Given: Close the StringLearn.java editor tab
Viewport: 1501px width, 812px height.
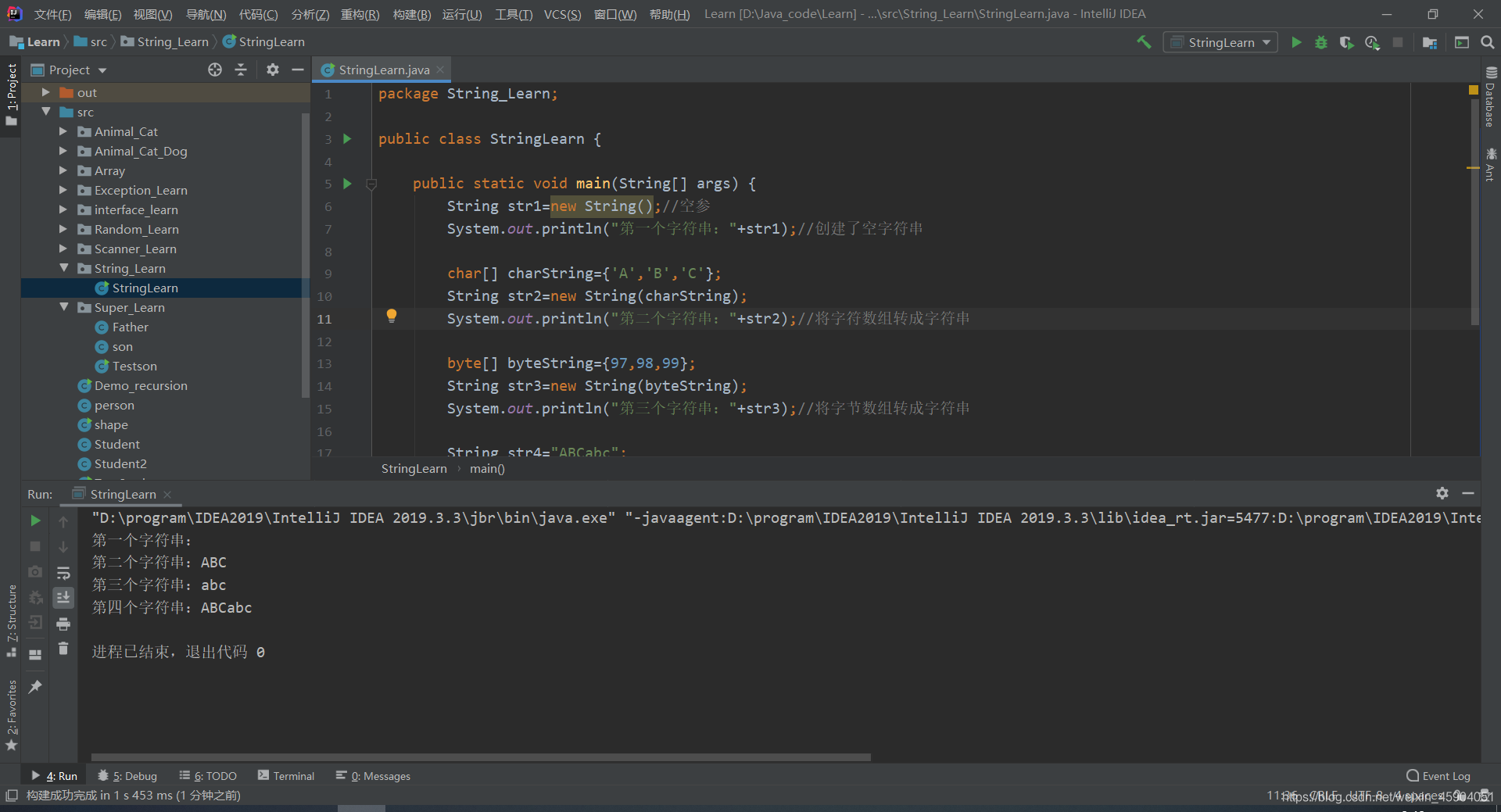Looking at the screenshot, I should click(x=440, y=70).
